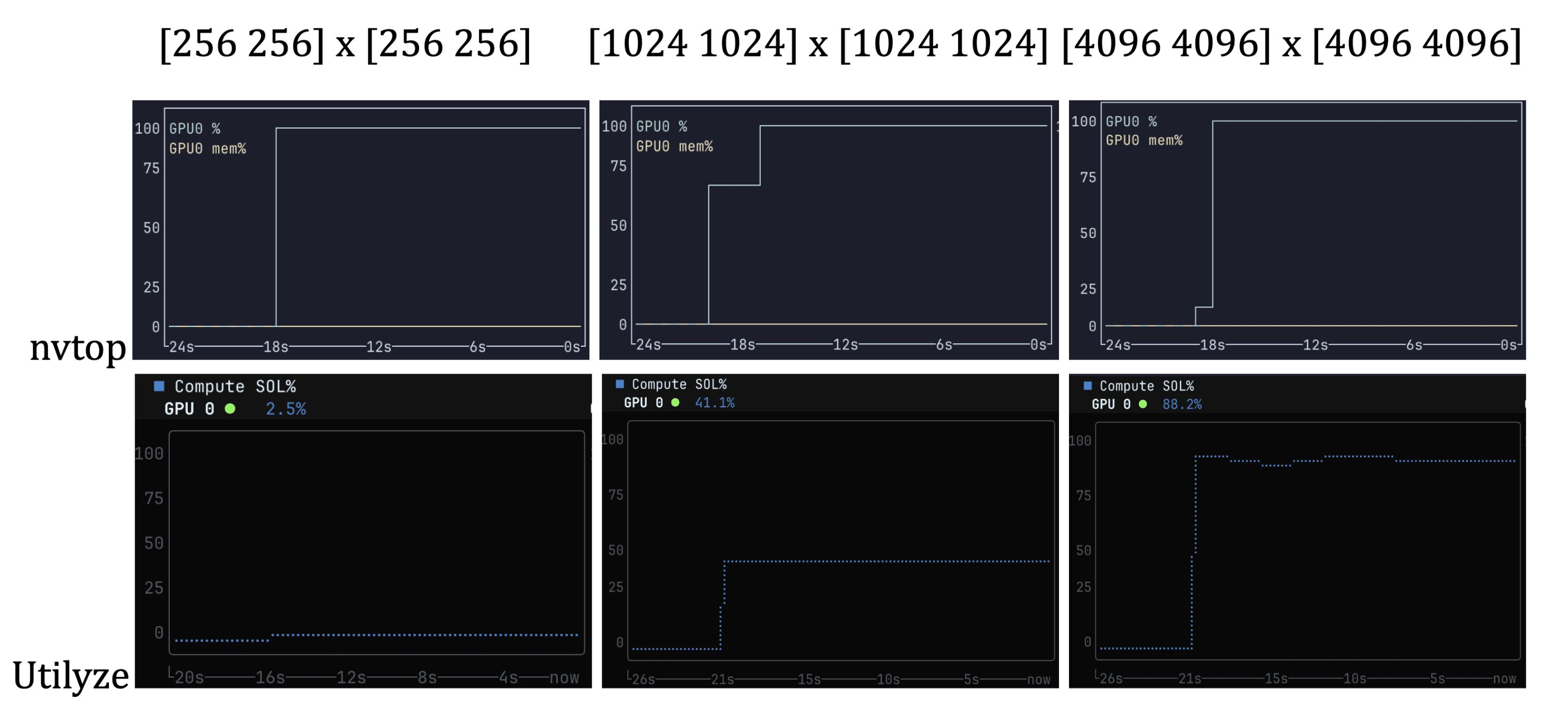Click the GPU0 mem% legend in the middle nvtop graph

point(675,146)
